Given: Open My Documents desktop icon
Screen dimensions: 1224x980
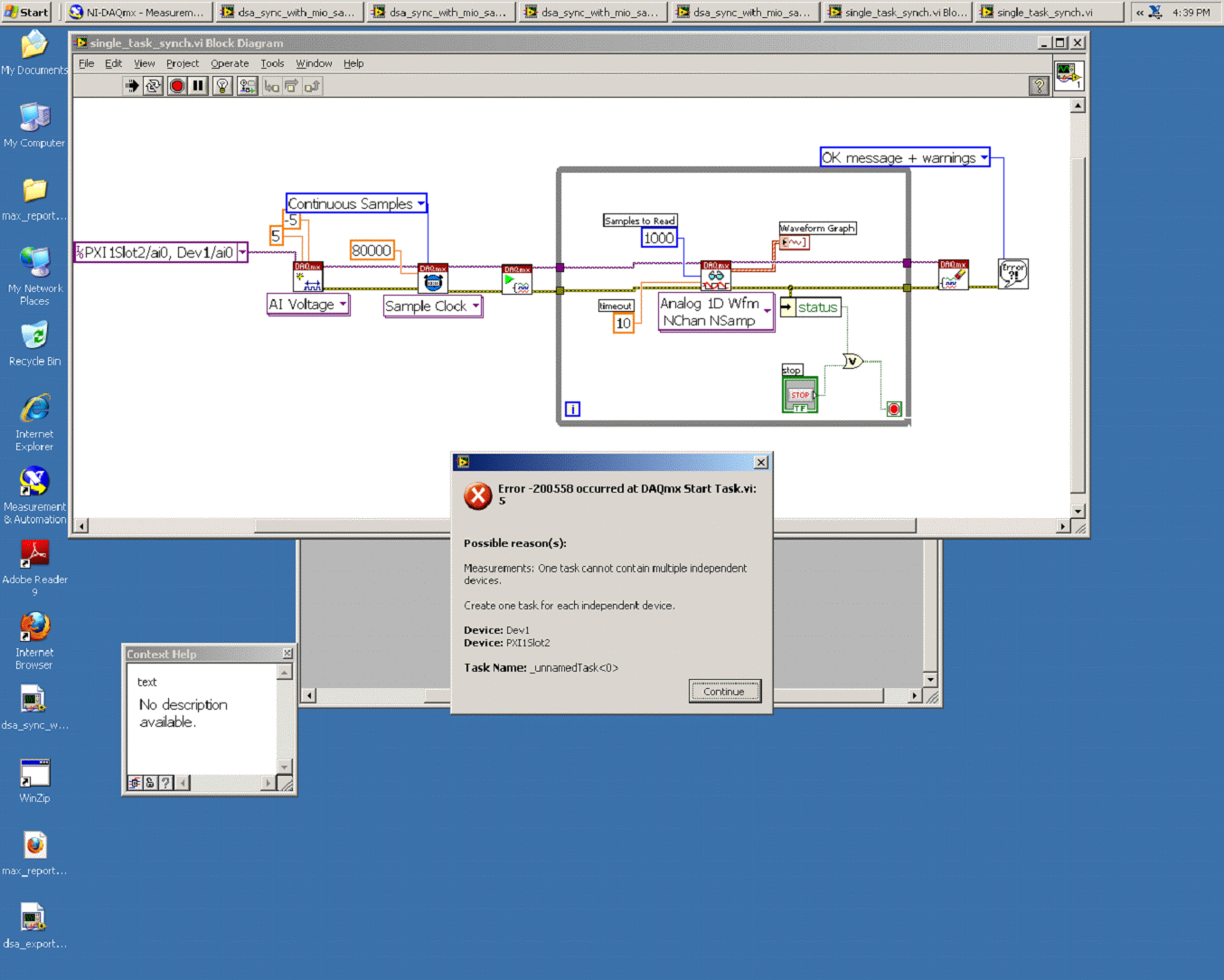Looking at the screenshot, I should [34, 52].
